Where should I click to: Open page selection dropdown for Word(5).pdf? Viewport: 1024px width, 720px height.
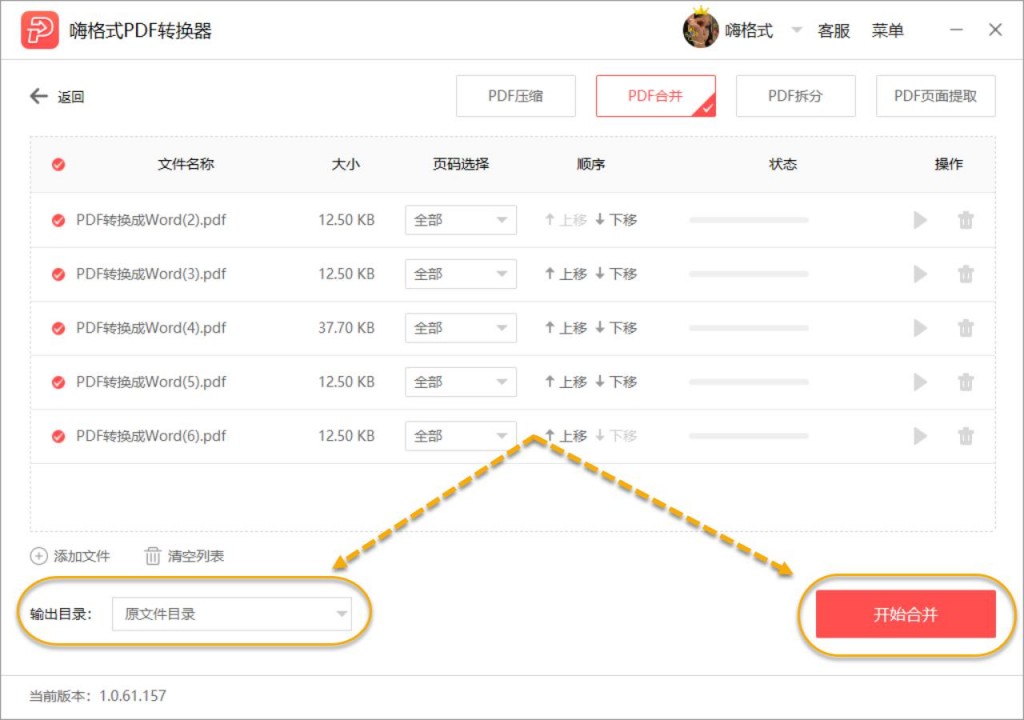(x=460, y=382)
